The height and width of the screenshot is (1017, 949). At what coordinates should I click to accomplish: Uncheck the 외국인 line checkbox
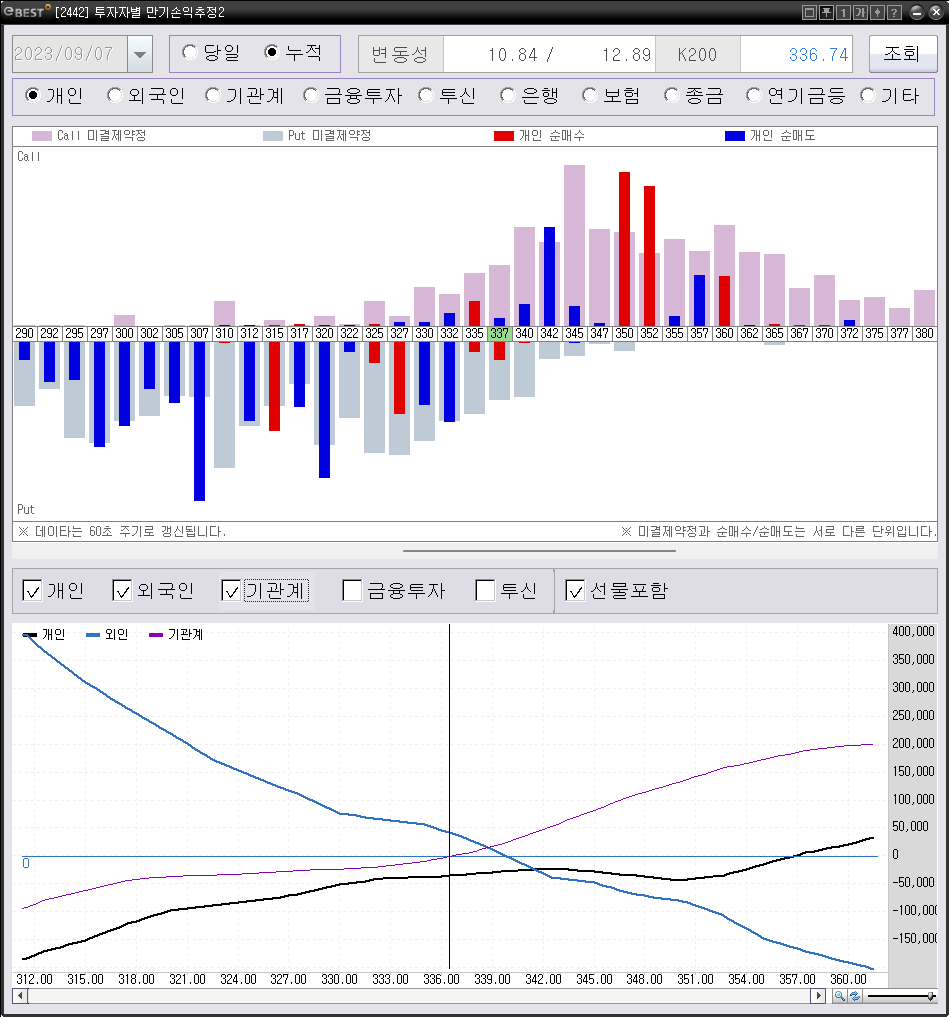[x=122, y=590]
